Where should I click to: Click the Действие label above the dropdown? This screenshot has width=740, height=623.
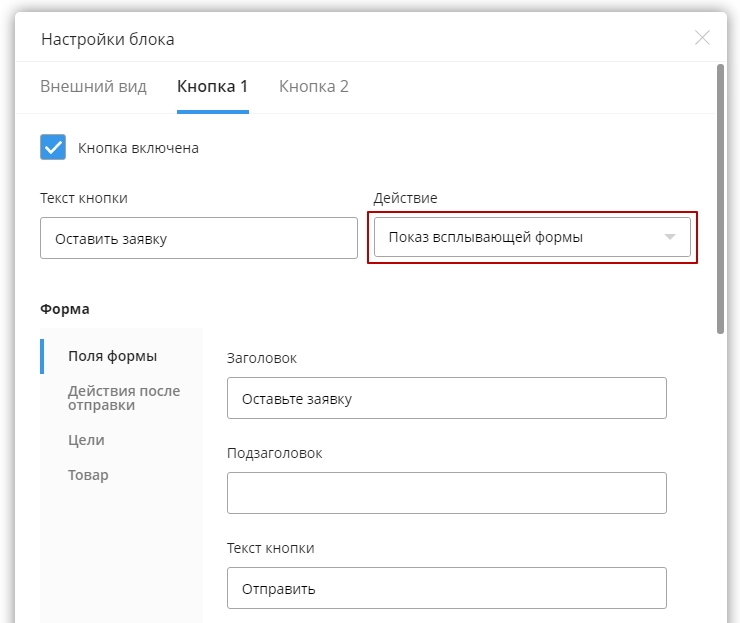[405, 198]
